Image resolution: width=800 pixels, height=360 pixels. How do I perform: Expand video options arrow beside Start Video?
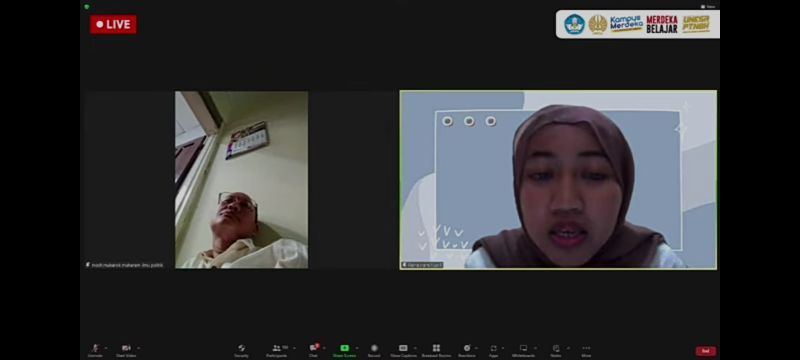pyautogui.click(x=139, y=348)
